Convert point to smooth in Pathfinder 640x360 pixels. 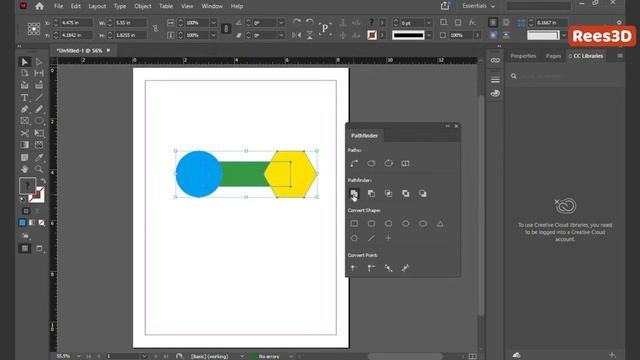388,268
